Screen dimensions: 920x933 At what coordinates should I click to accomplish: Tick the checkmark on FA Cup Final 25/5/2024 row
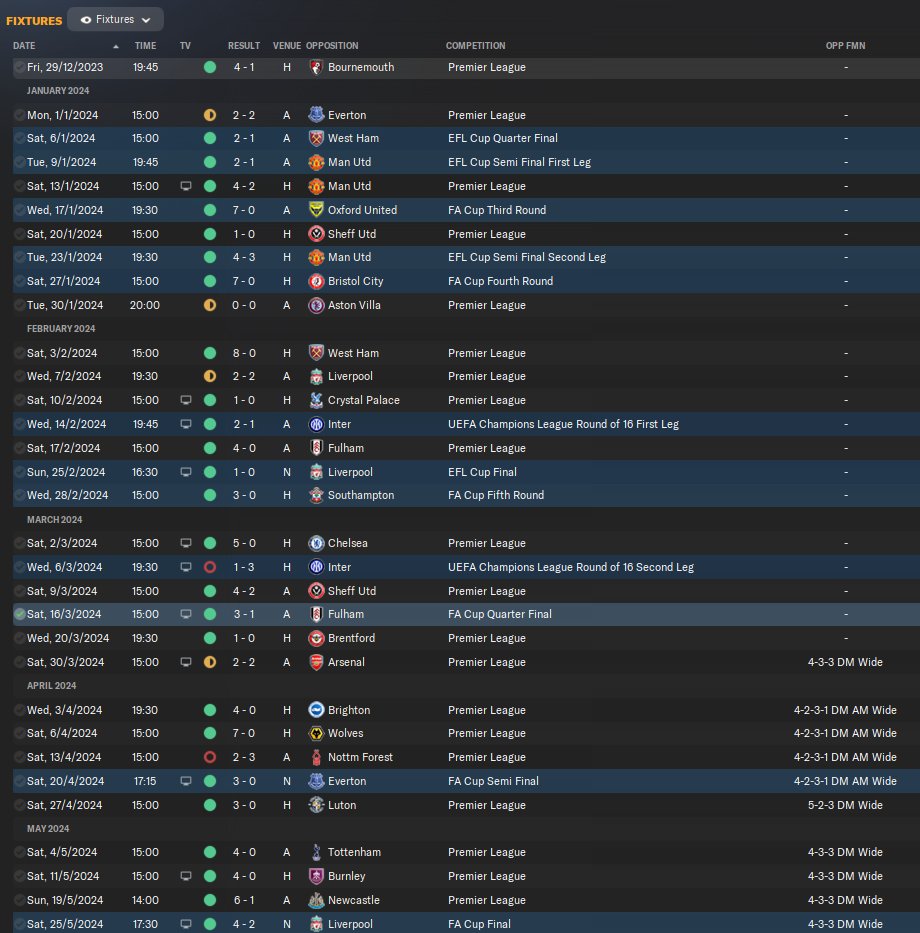20,924
